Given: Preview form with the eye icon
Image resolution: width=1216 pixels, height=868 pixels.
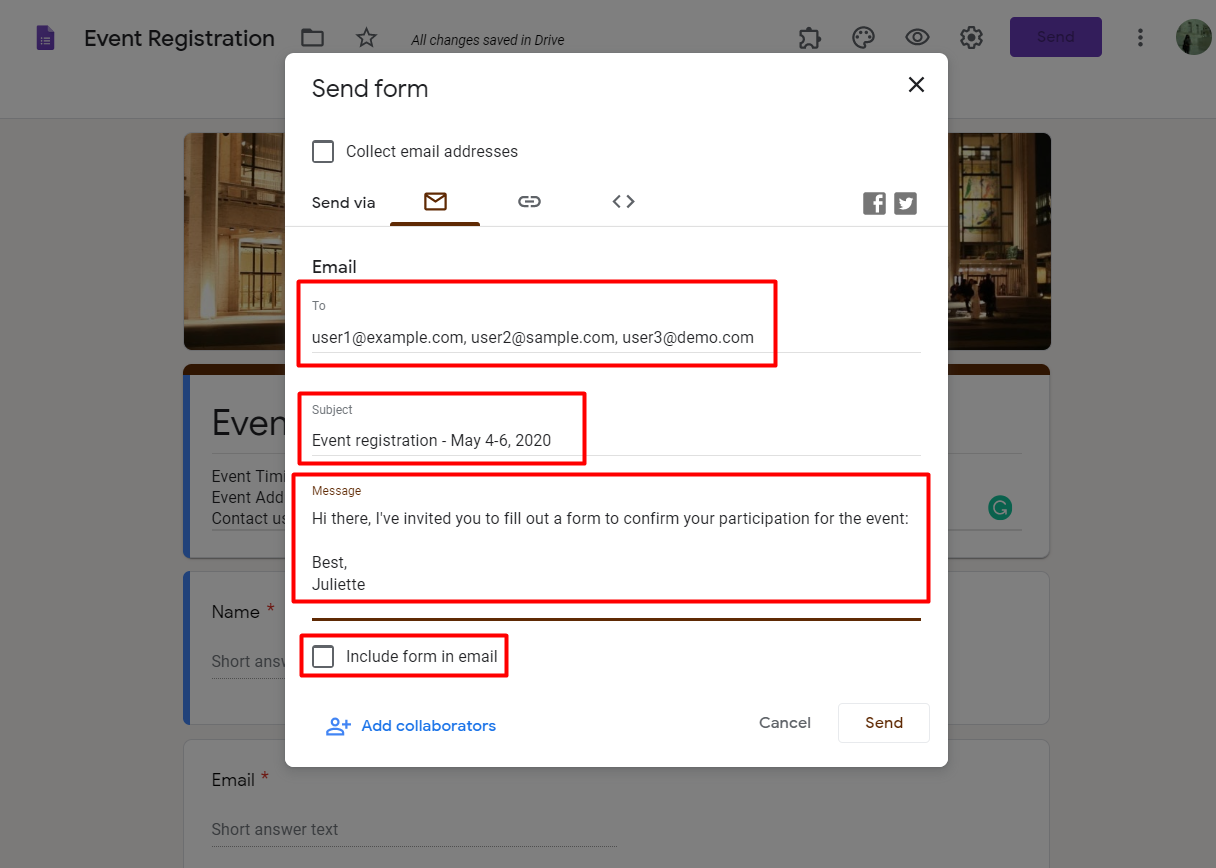Looking at the screenshot, I should [917, 38].
